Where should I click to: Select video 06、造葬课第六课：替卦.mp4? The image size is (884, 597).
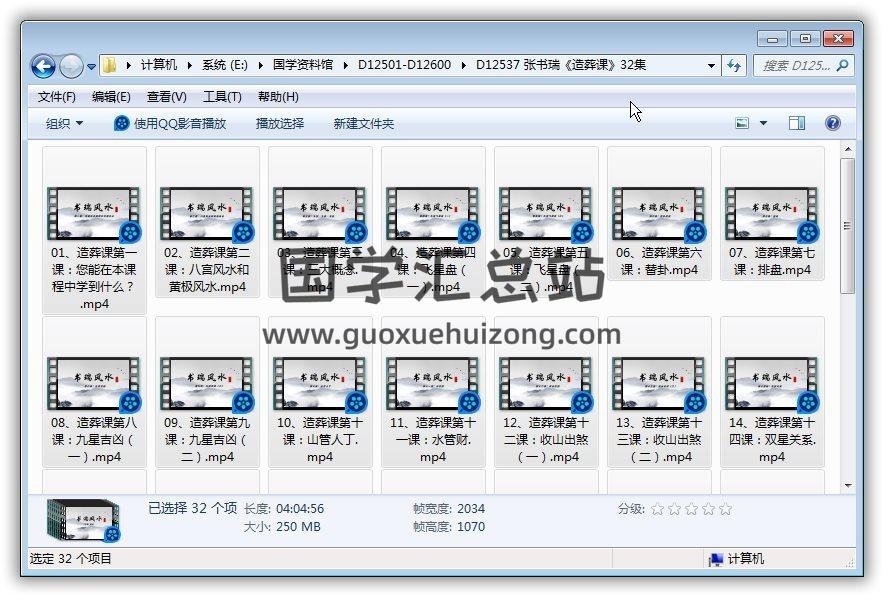[x=659, y=221]
